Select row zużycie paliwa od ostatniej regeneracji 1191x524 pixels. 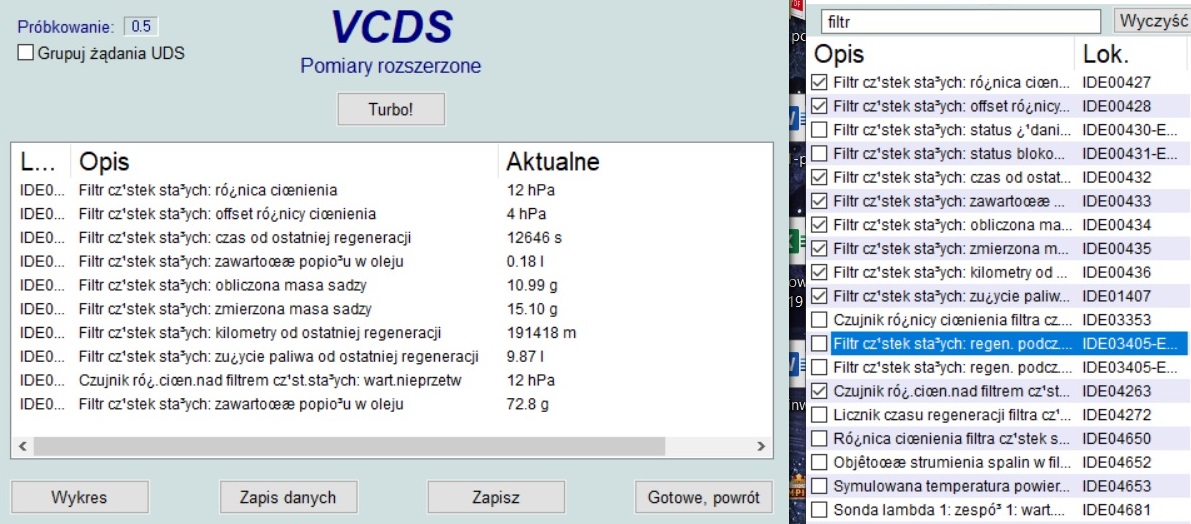click(x=391, y=357)
